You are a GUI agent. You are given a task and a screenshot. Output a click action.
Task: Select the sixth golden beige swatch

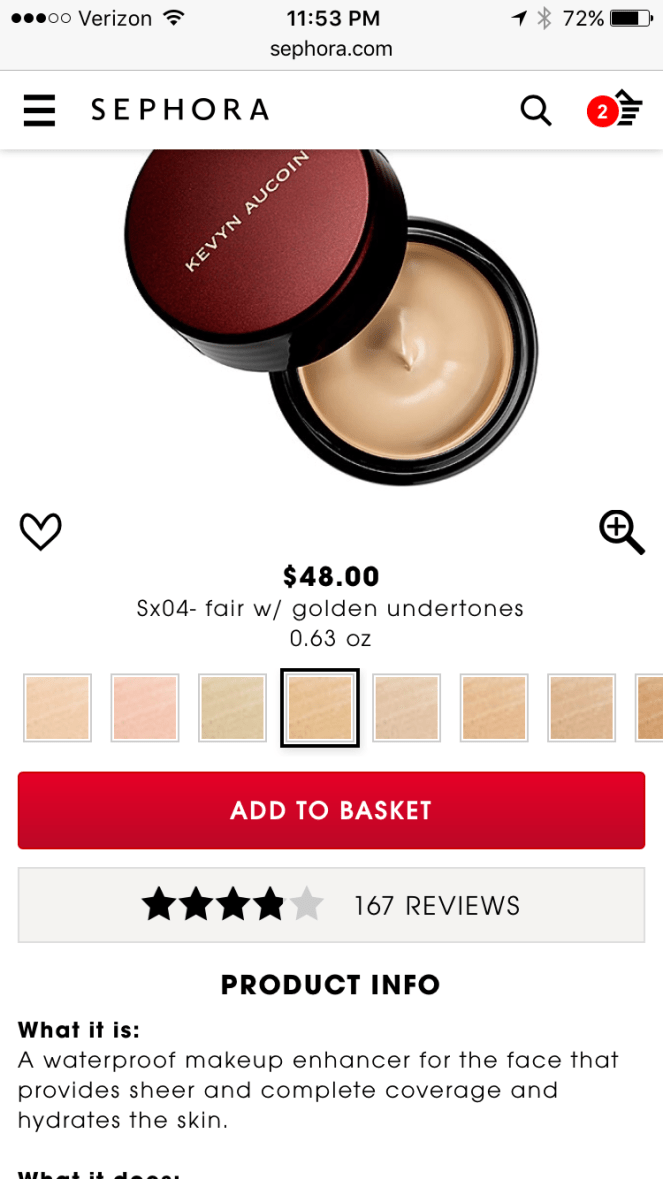point(495,708)
